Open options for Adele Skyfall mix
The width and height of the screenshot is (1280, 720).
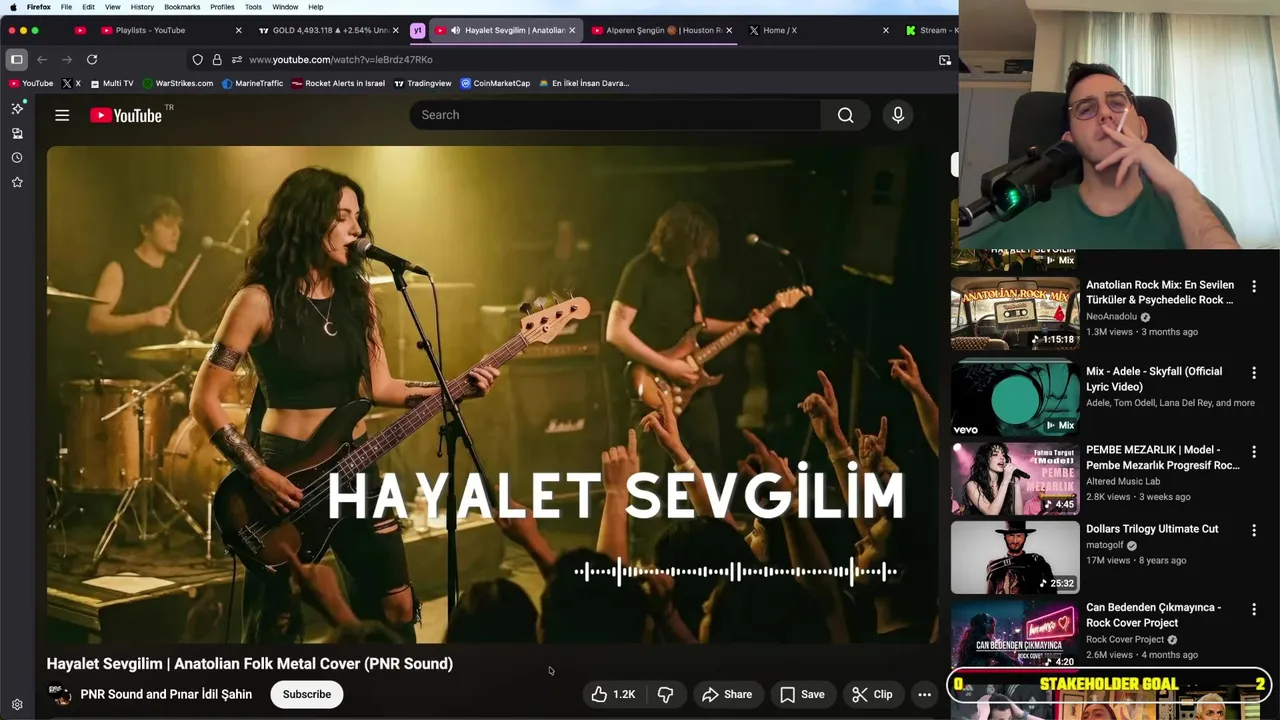(x=1254, y=373)
